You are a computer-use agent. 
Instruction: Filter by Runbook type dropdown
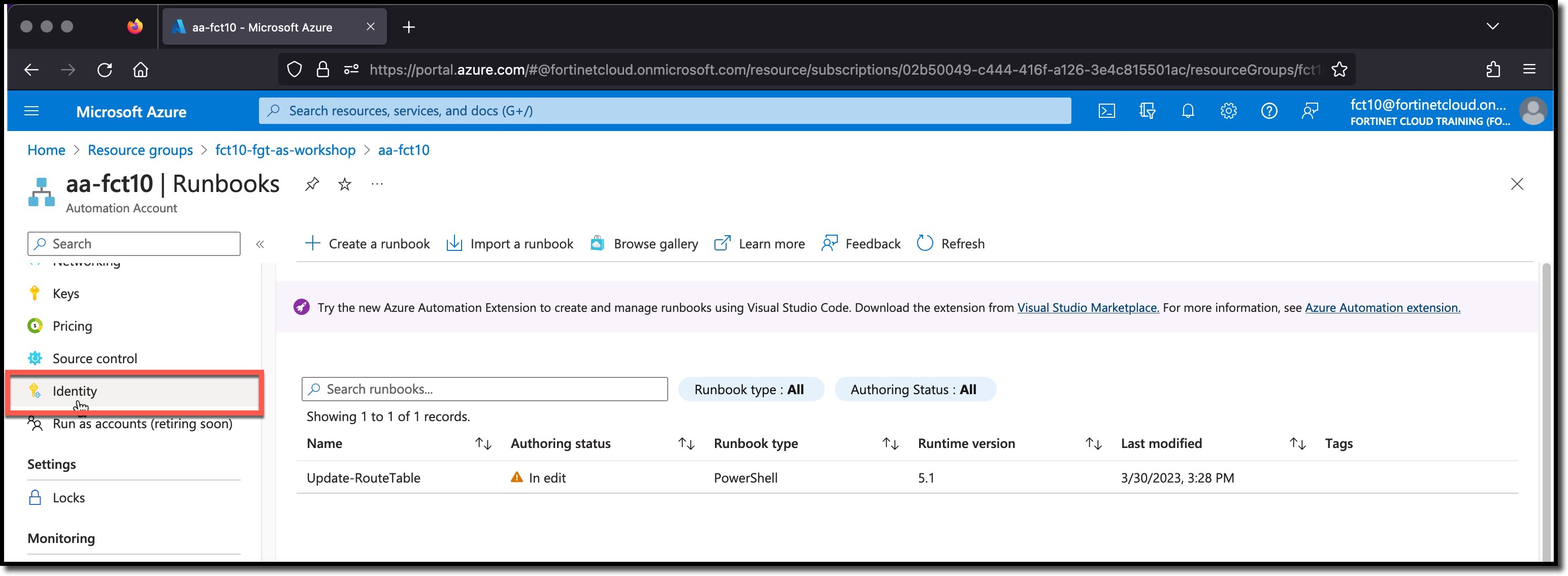(750, 389)
